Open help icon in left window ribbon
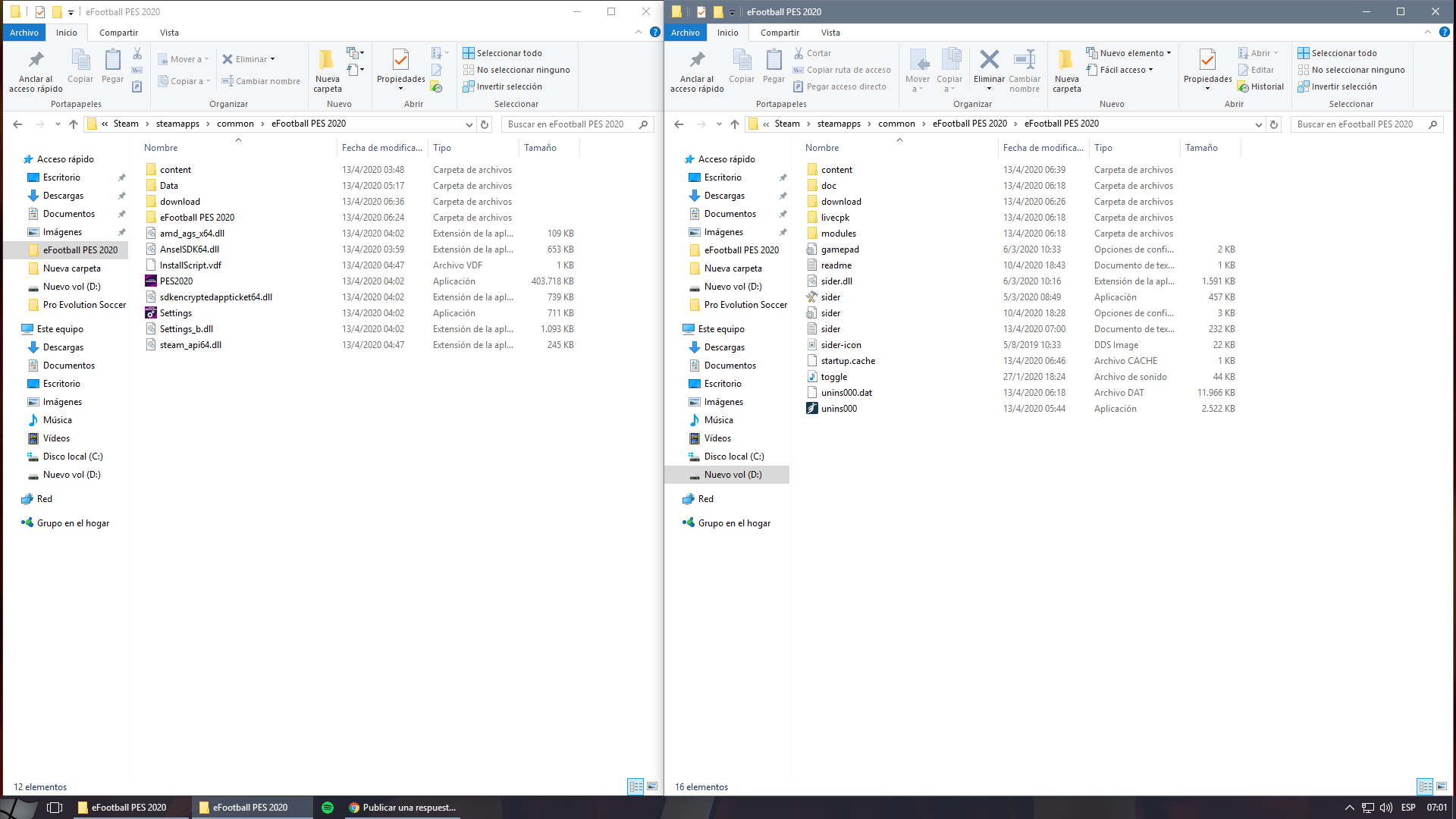Screen dimensions: 1456x819 pos(654,32)
